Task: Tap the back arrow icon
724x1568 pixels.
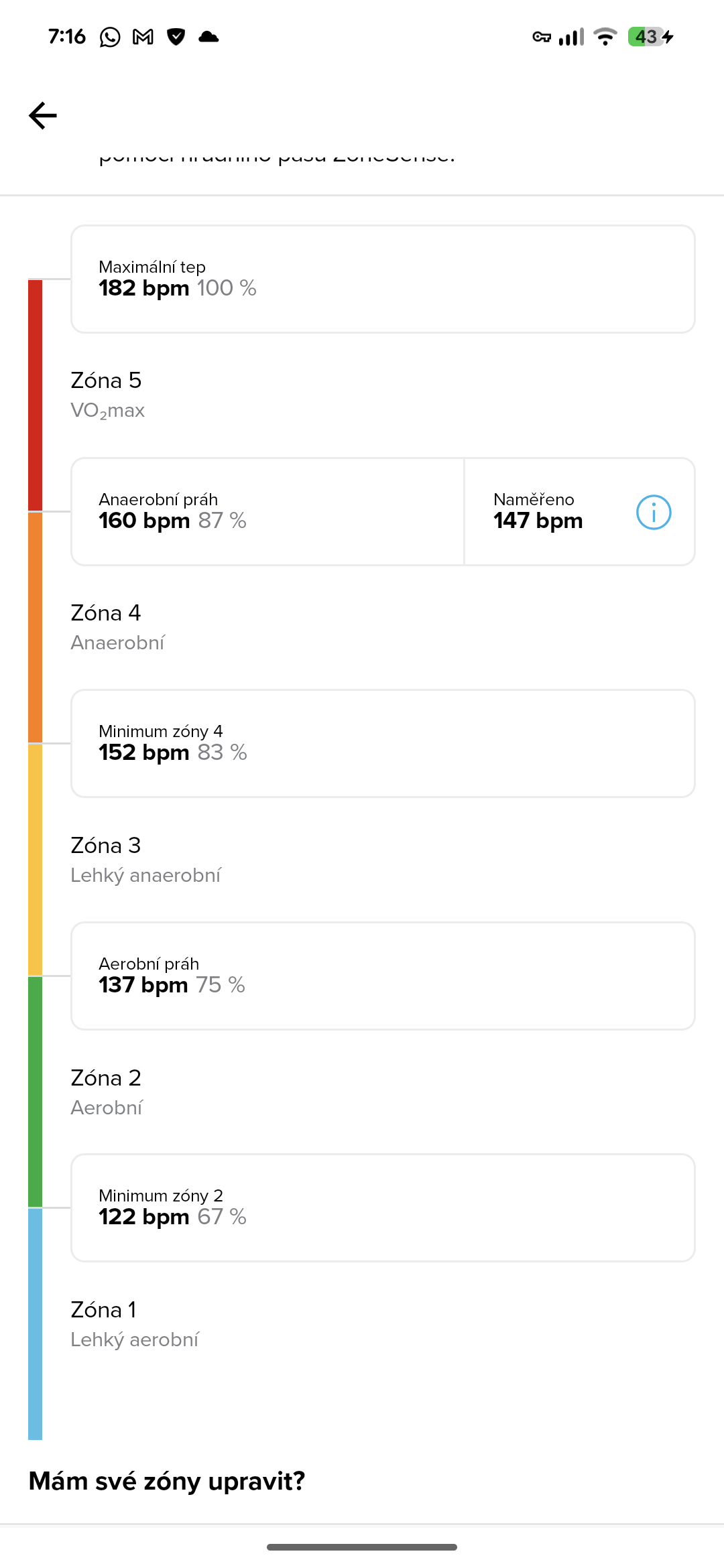Action: coord(43,115)
